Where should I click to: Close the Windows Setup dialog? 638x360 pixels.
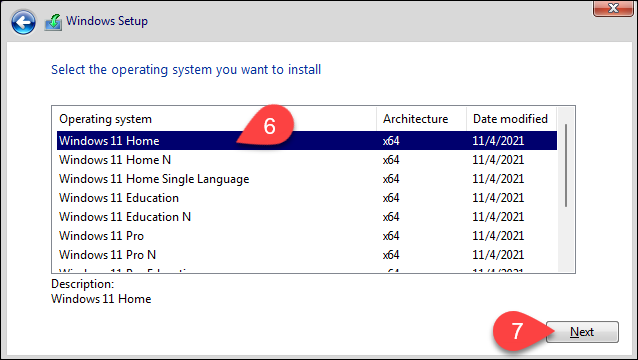(x=613, y=8)
